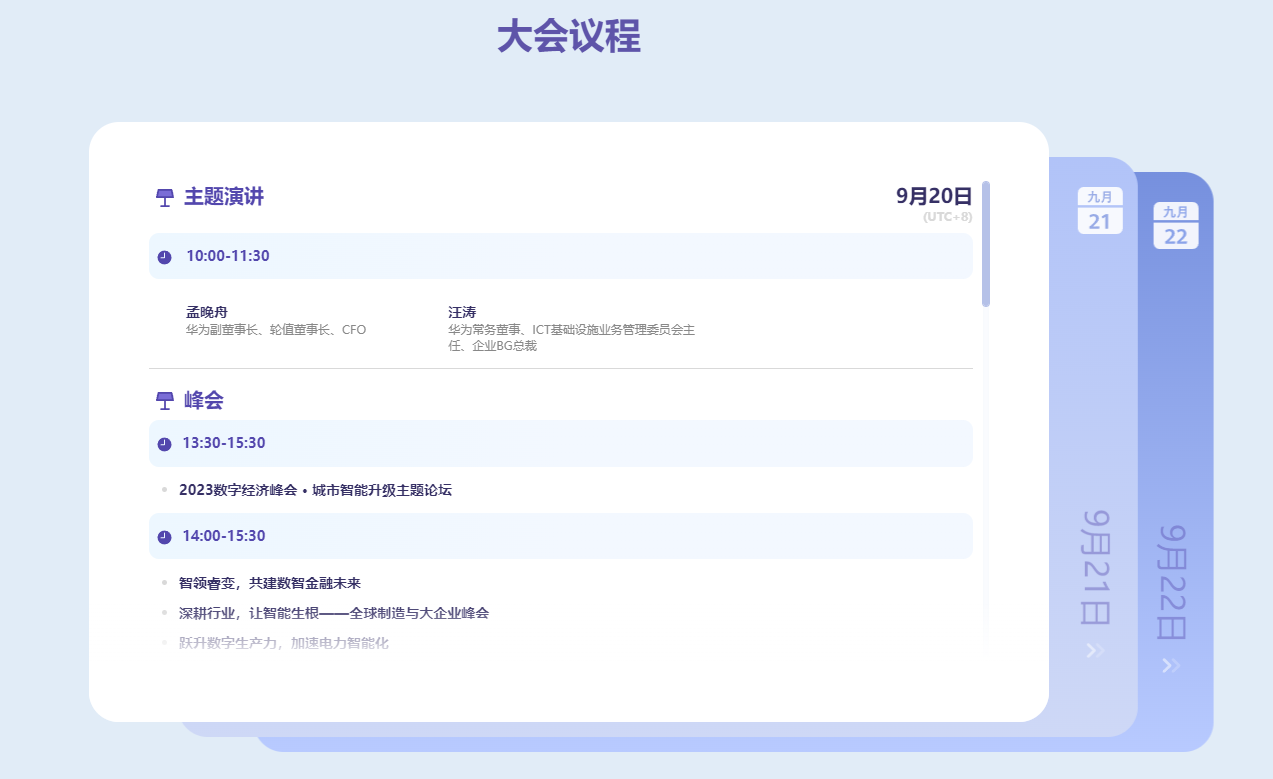Select the calendar icon showing 22

click(1175, 225)
